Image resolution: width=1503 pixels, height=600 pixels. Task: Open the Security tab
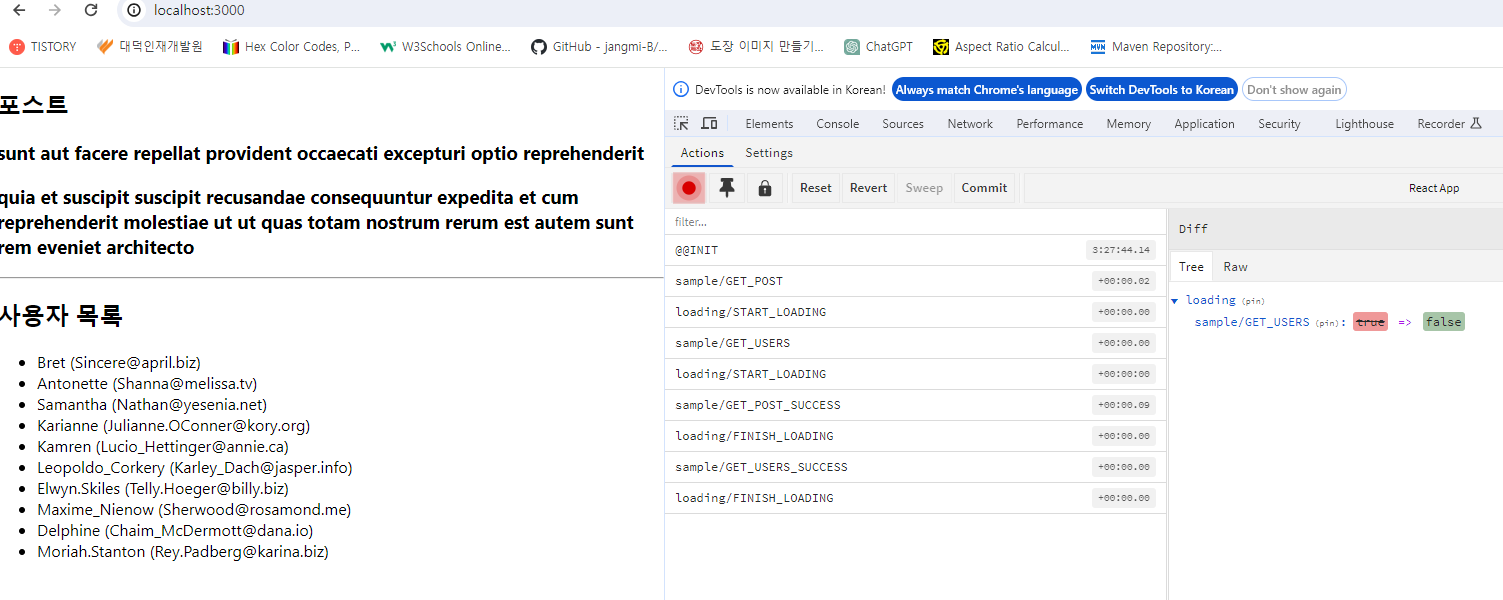(1279, 124)
